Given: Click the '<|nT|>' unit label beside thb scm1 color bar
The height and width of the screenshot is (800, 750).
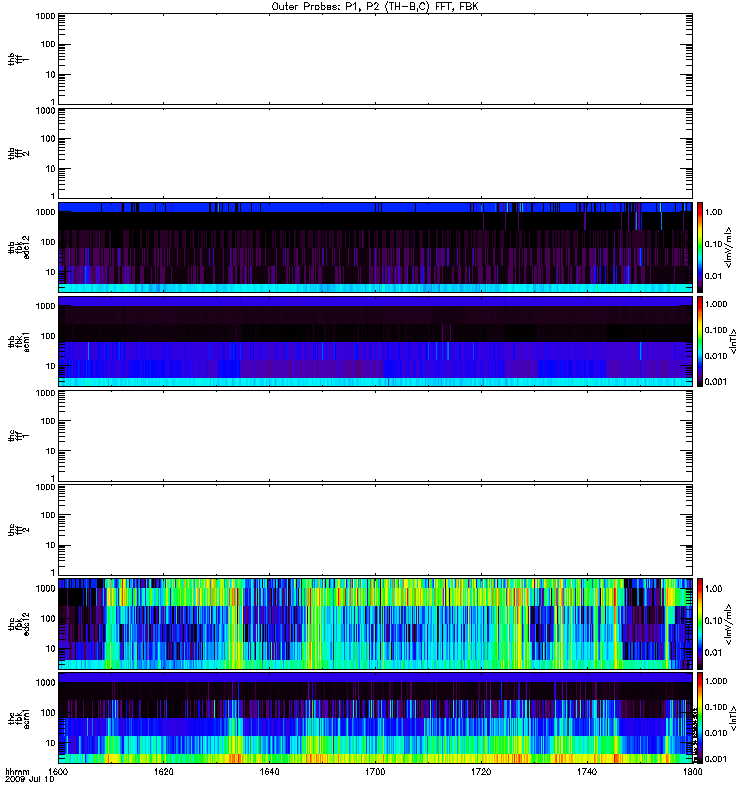Looking at the screenshot, I should coord(734,341).
